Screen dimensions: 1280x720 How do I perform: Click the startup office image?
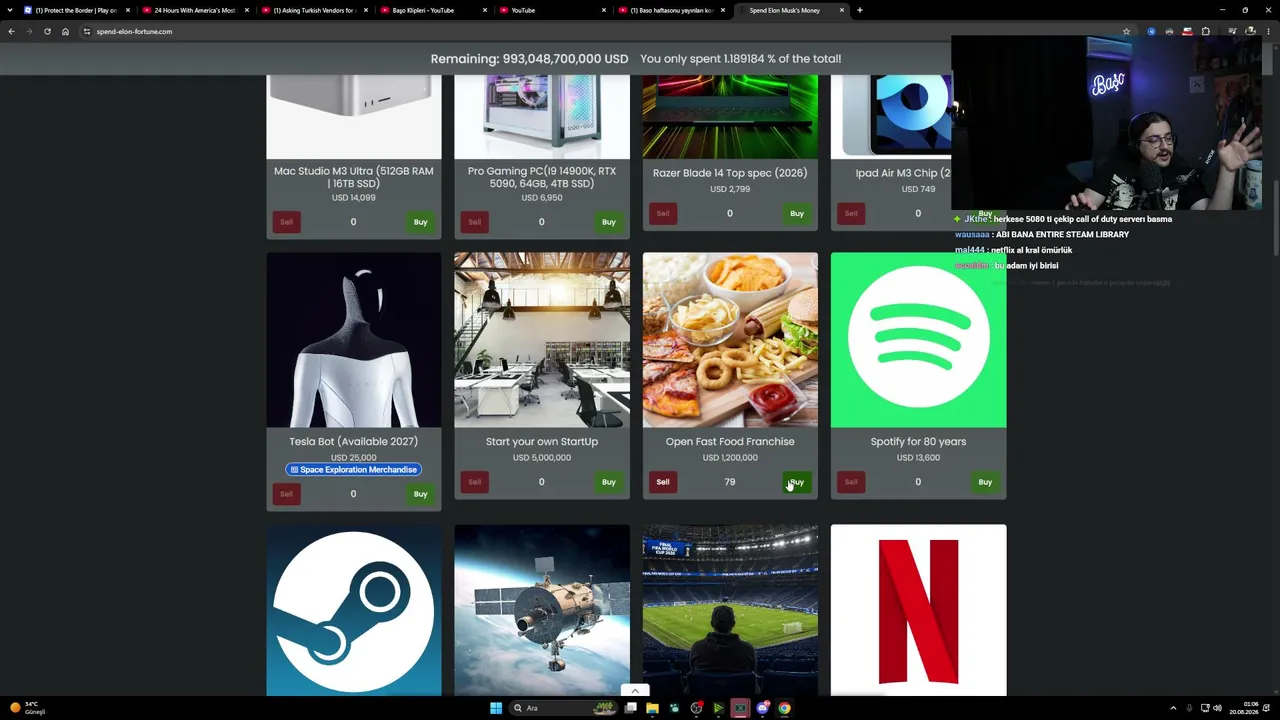(542, 340)
